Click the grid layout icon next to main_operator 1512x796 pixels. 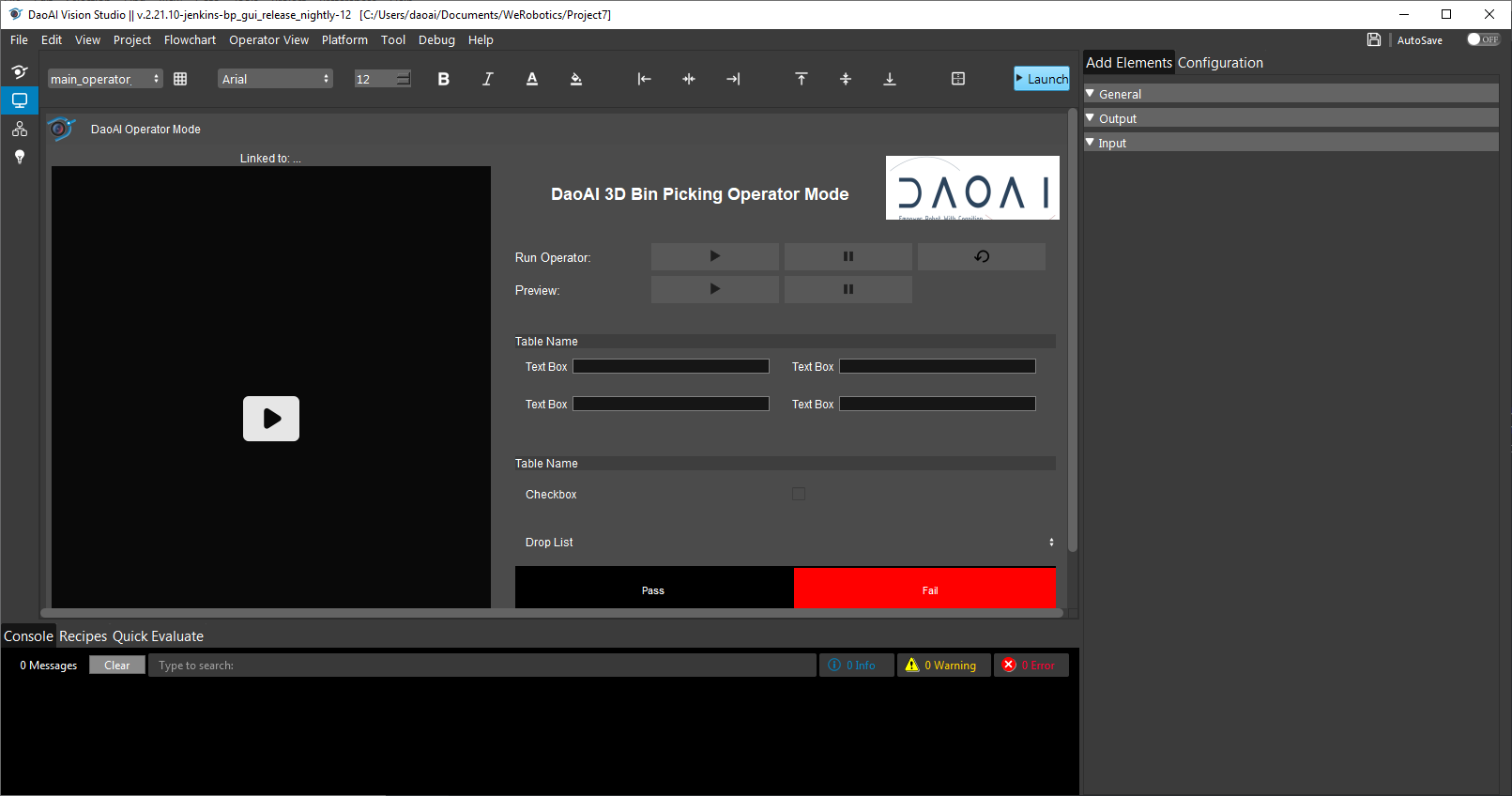180,79
